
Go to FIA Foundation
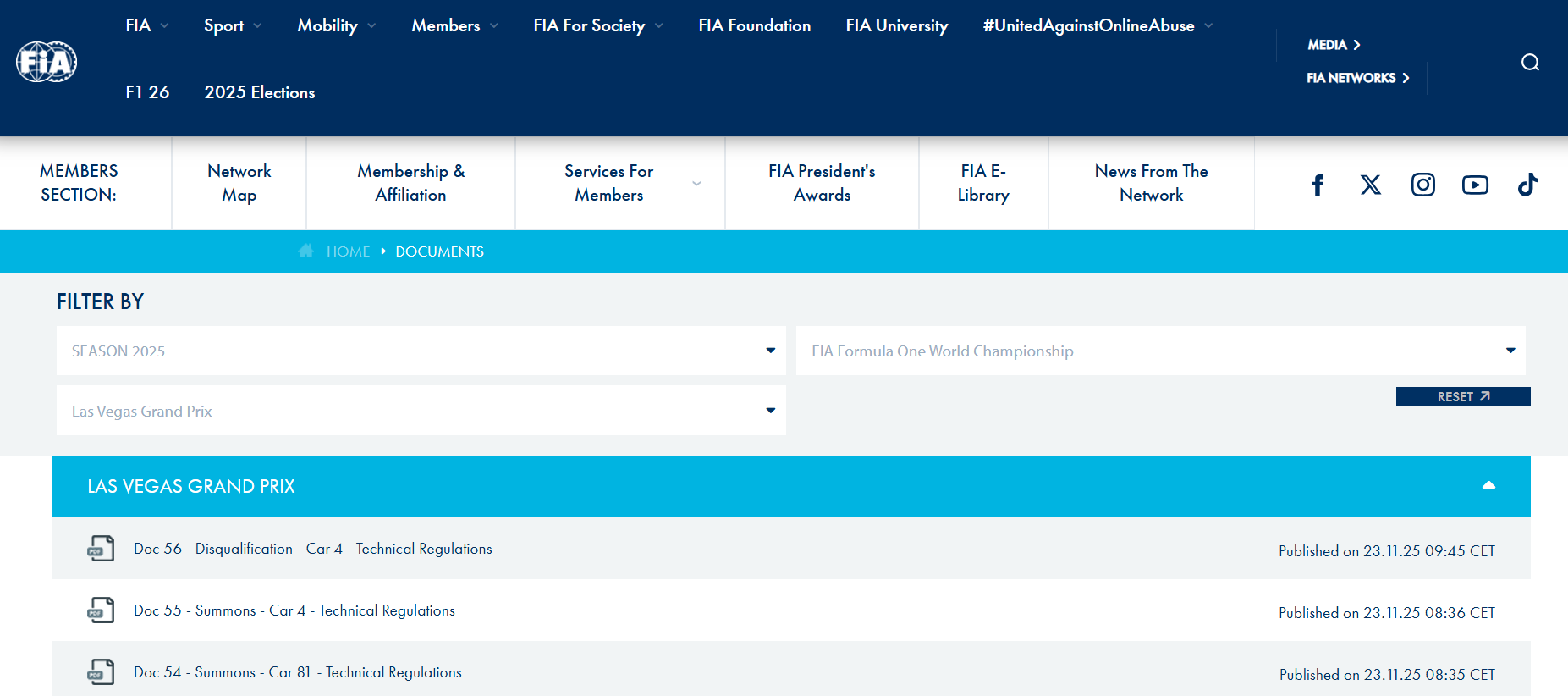pyautogui.click(x=755, y=25)
